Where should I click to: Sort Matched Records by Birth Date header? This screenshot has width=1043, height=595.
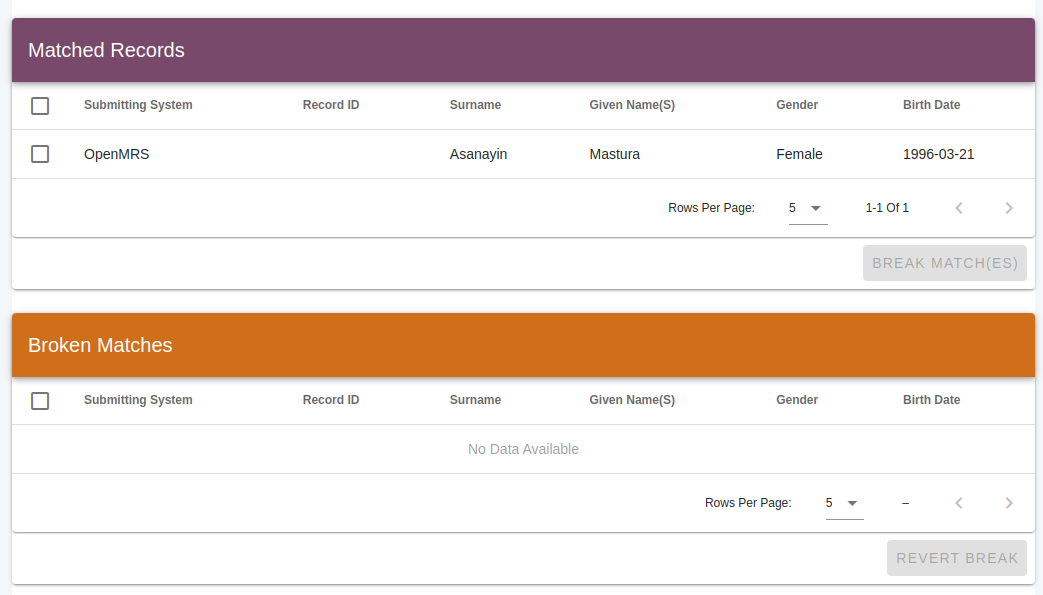pyautogui.click(x=931, y=105)
